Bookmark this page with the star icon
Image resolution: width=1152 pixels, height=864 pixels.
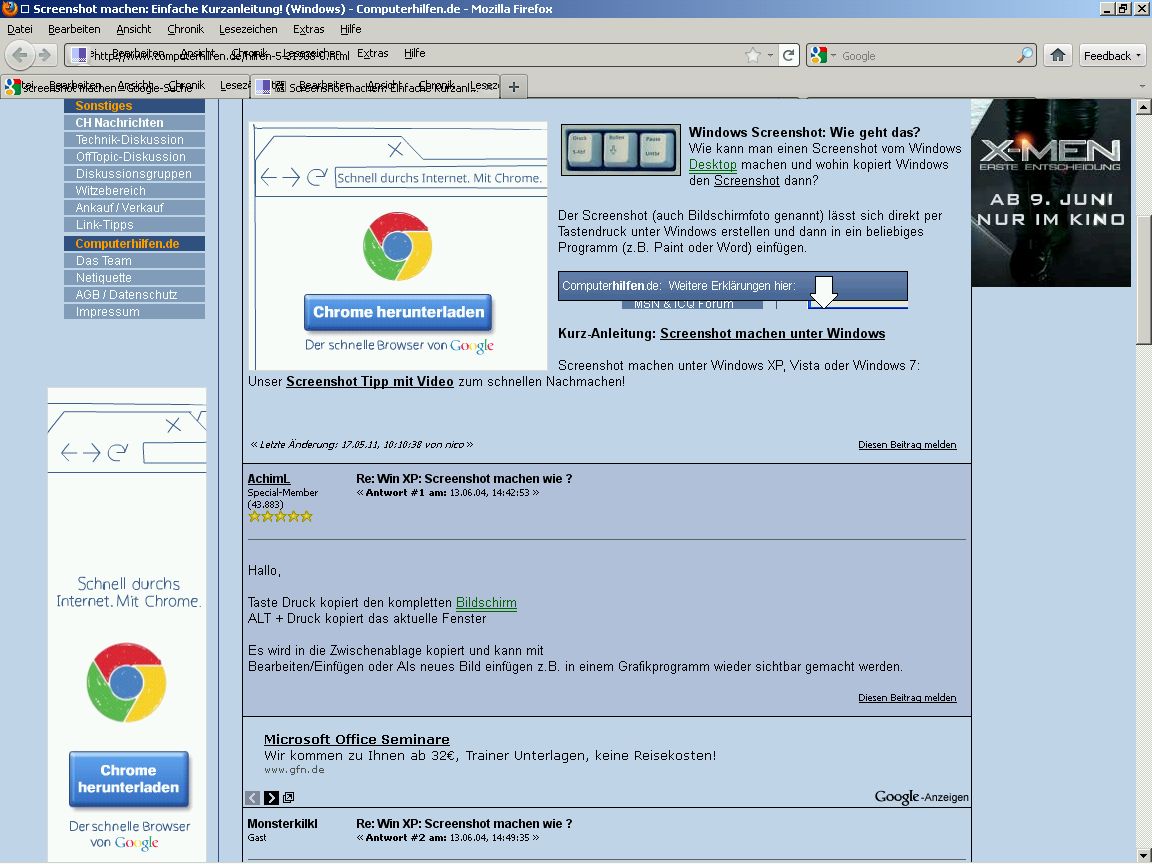752,55
